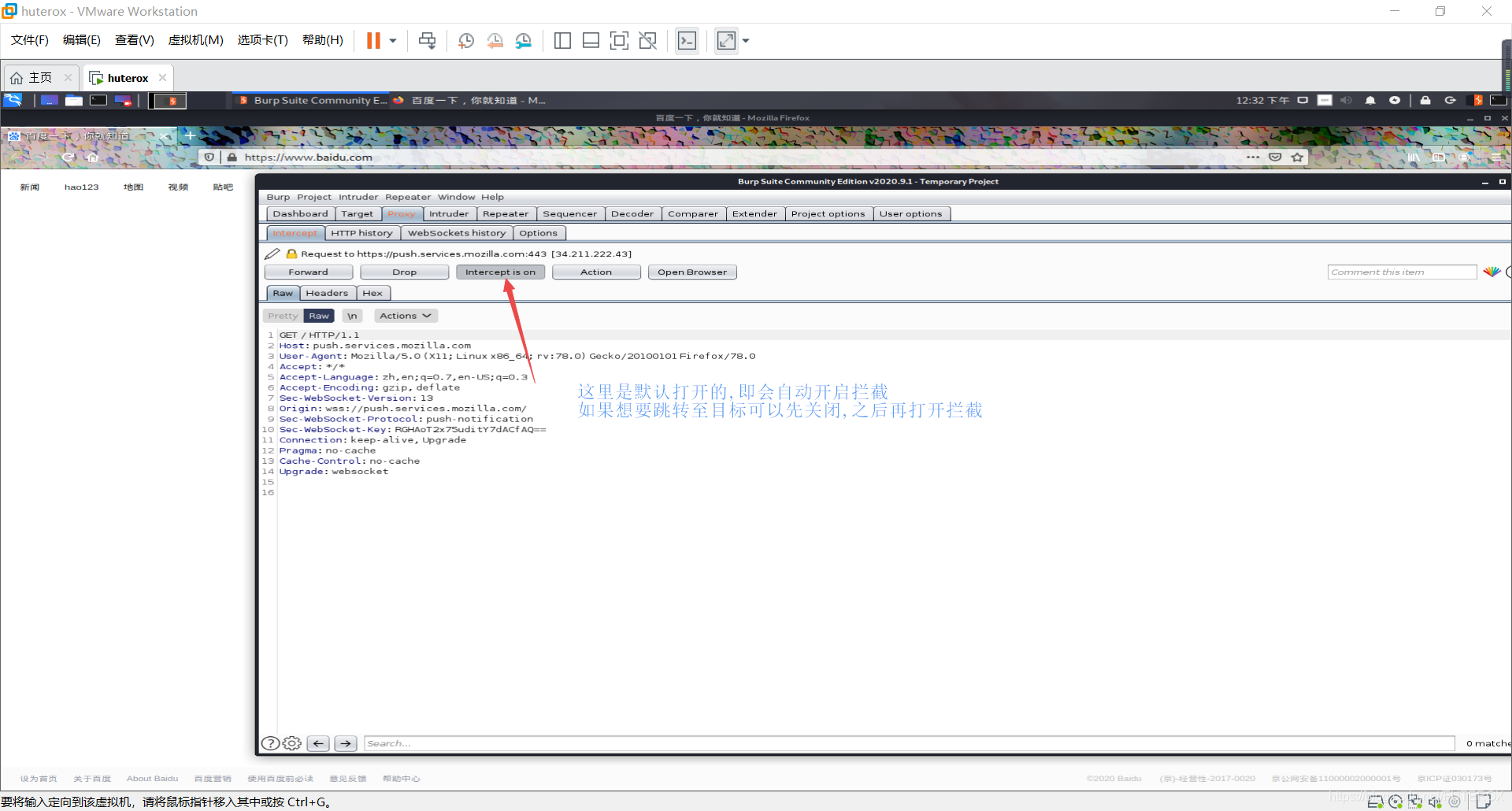The image size is (1512, 811).
Task: Click the help question mark icon near search
Action: click(270, 743)
